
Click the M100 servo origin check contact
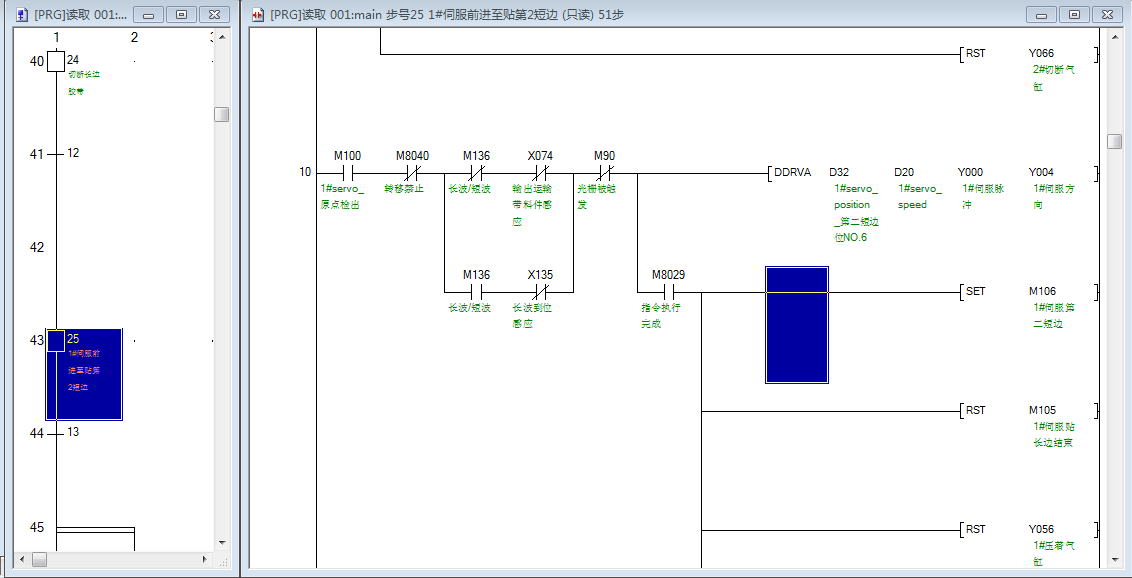point(347,172)
